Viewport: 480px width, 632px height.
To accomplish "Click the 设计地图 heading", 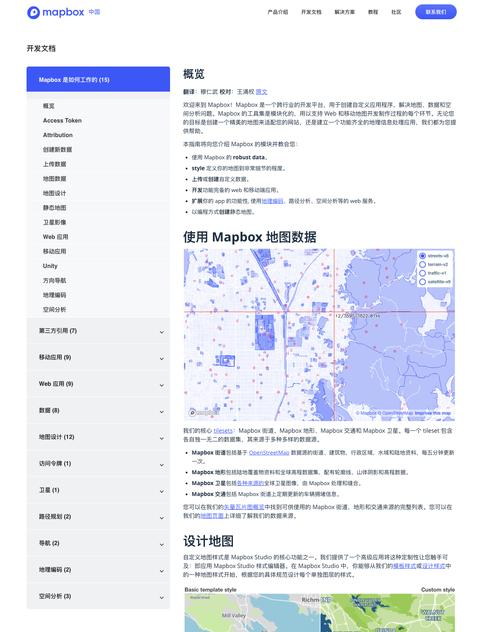I will (x=208, y=541).
